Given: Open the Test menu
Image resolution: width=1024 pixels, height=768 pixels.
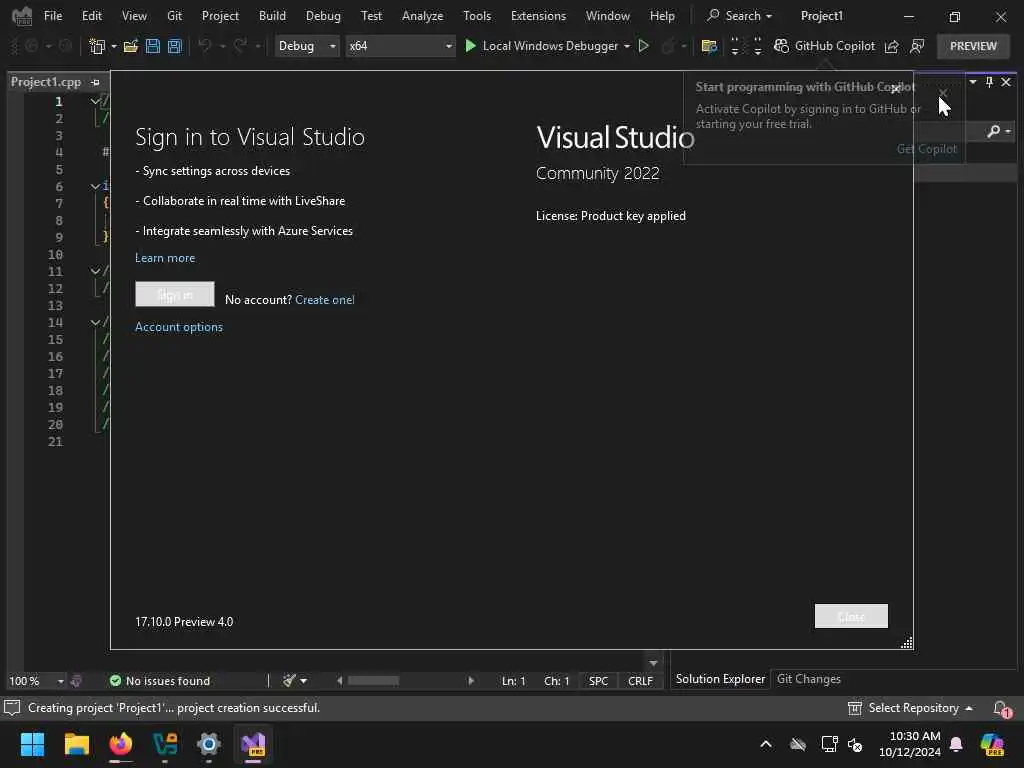Looking at the screenshot, I should pyautogui.click(x=371, y=16).
